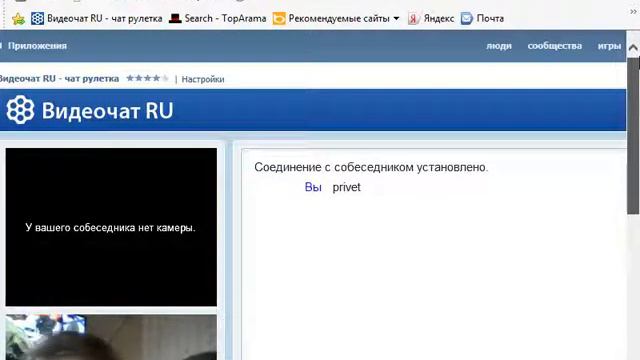
Task: Click the vertical scrollbar thumb
Action: click(633, 136)
